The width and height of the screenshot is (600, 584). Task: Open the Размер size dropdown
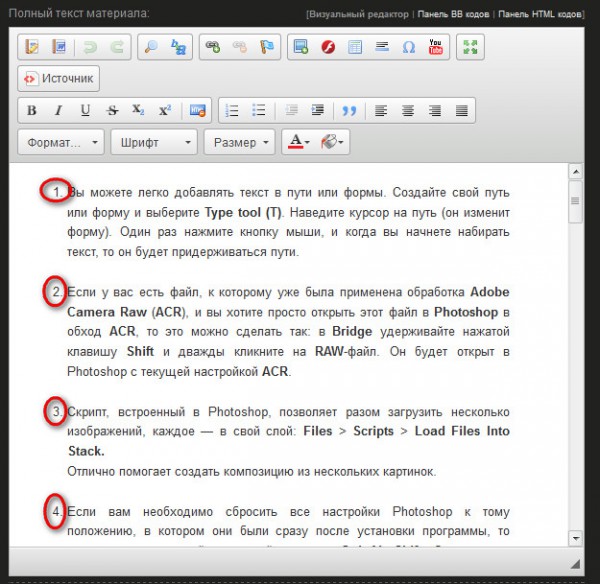240,142
